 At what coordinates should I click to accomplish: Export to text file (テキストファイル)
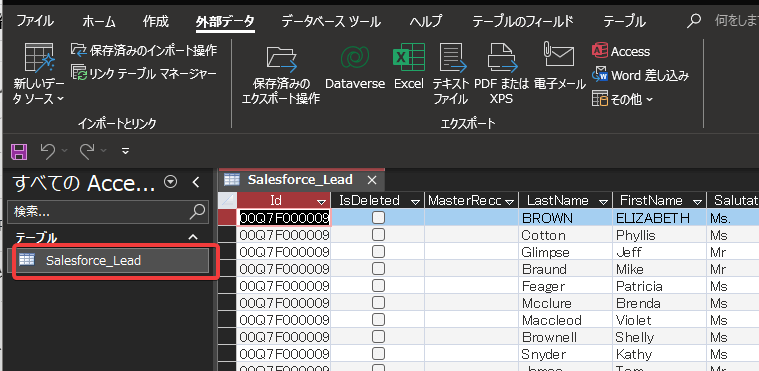click(451, 74)
